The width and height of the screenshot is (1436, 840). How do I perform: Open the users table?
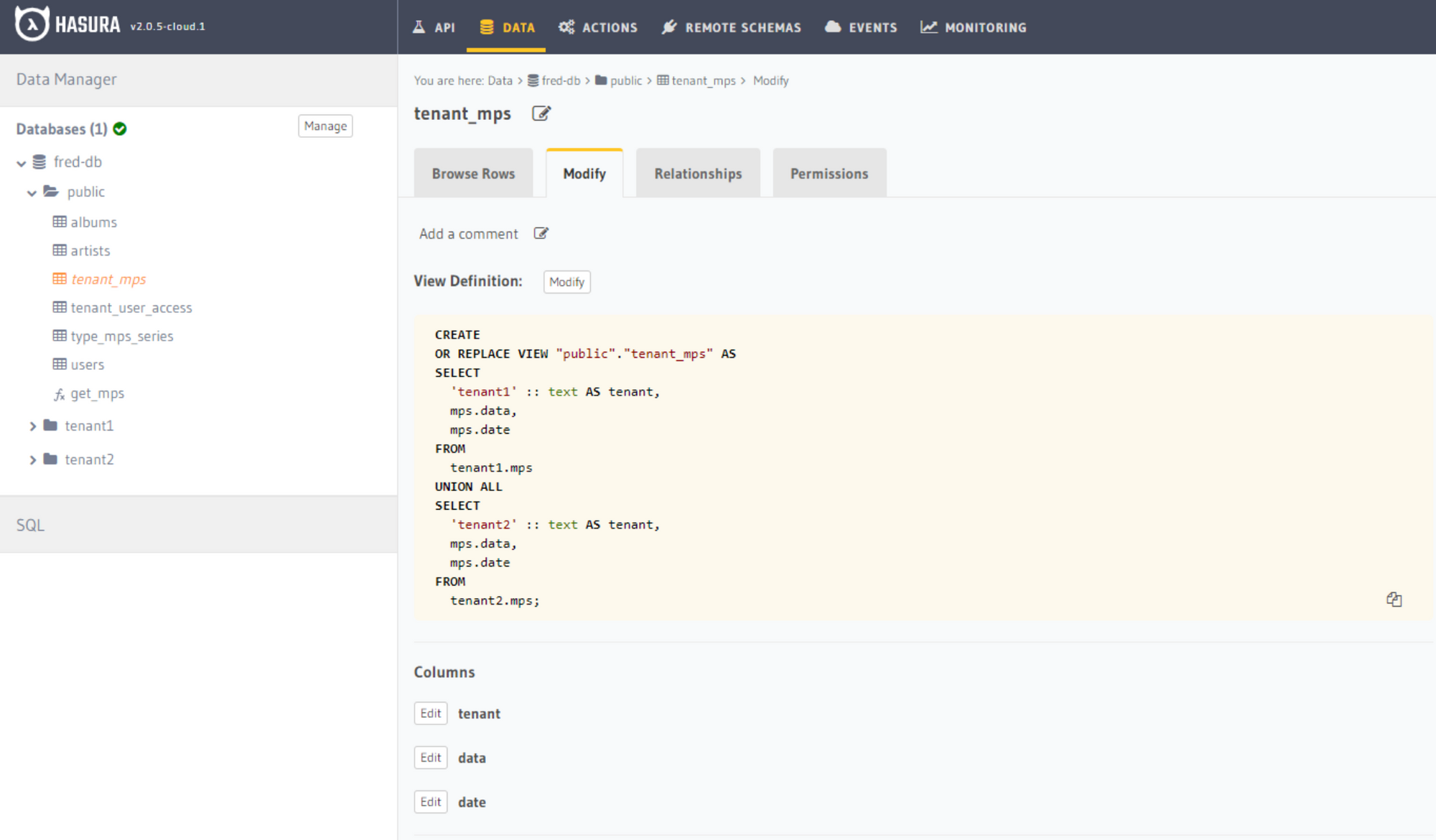point(88,365)
